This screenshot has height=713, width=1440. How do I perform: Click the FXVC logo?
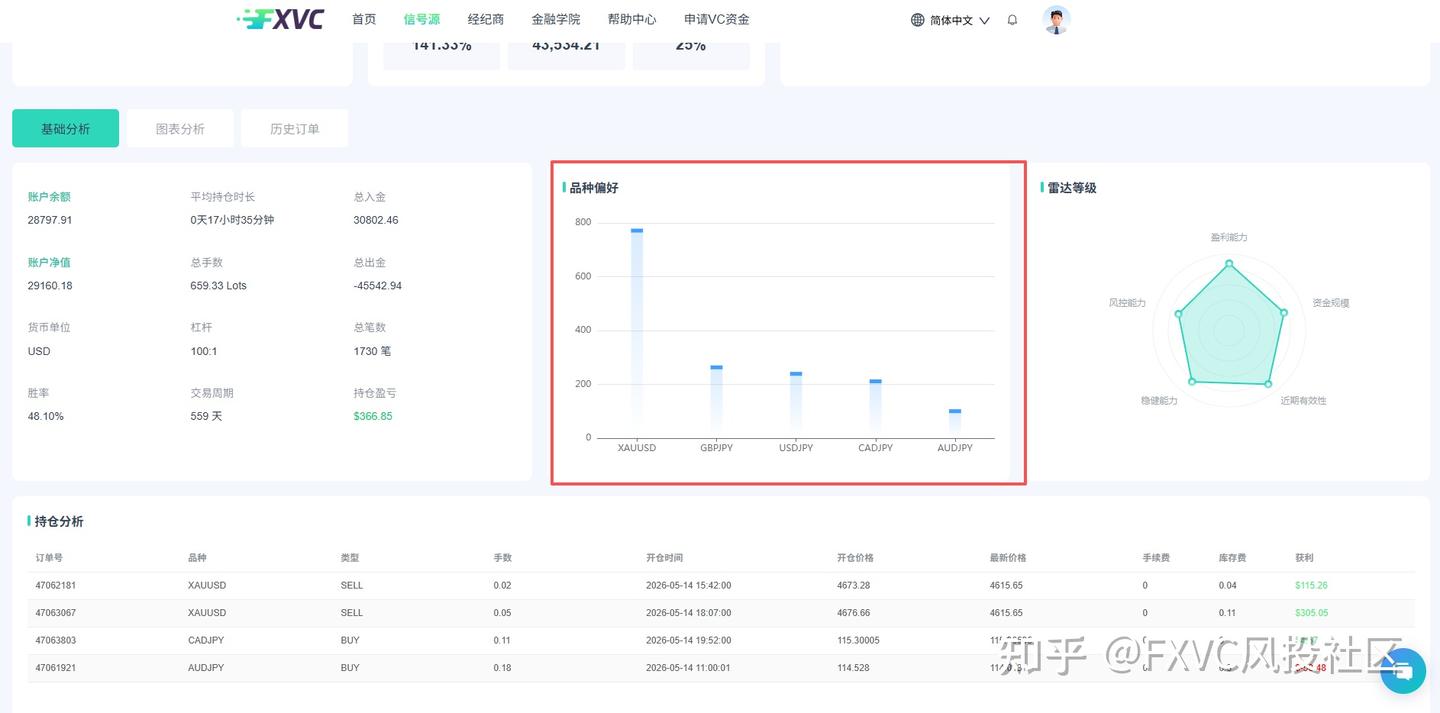tap(280, 19)
